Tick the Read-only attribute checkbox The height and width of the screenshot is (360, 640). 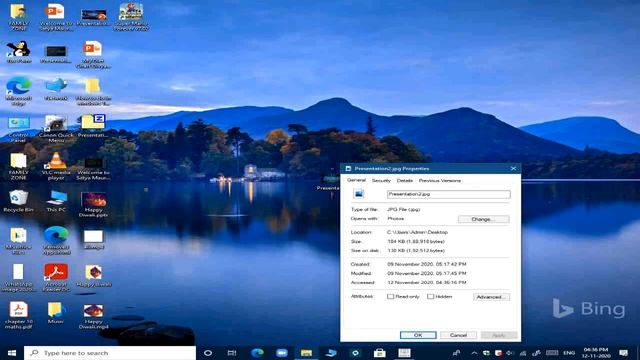point(391,296)
